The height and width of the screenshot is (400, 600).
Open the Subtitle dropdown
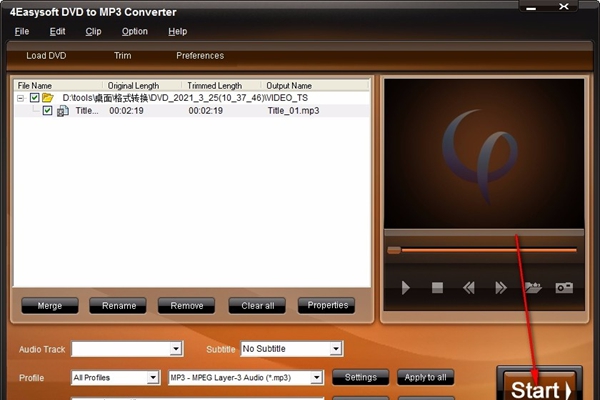tap(336, 349)
